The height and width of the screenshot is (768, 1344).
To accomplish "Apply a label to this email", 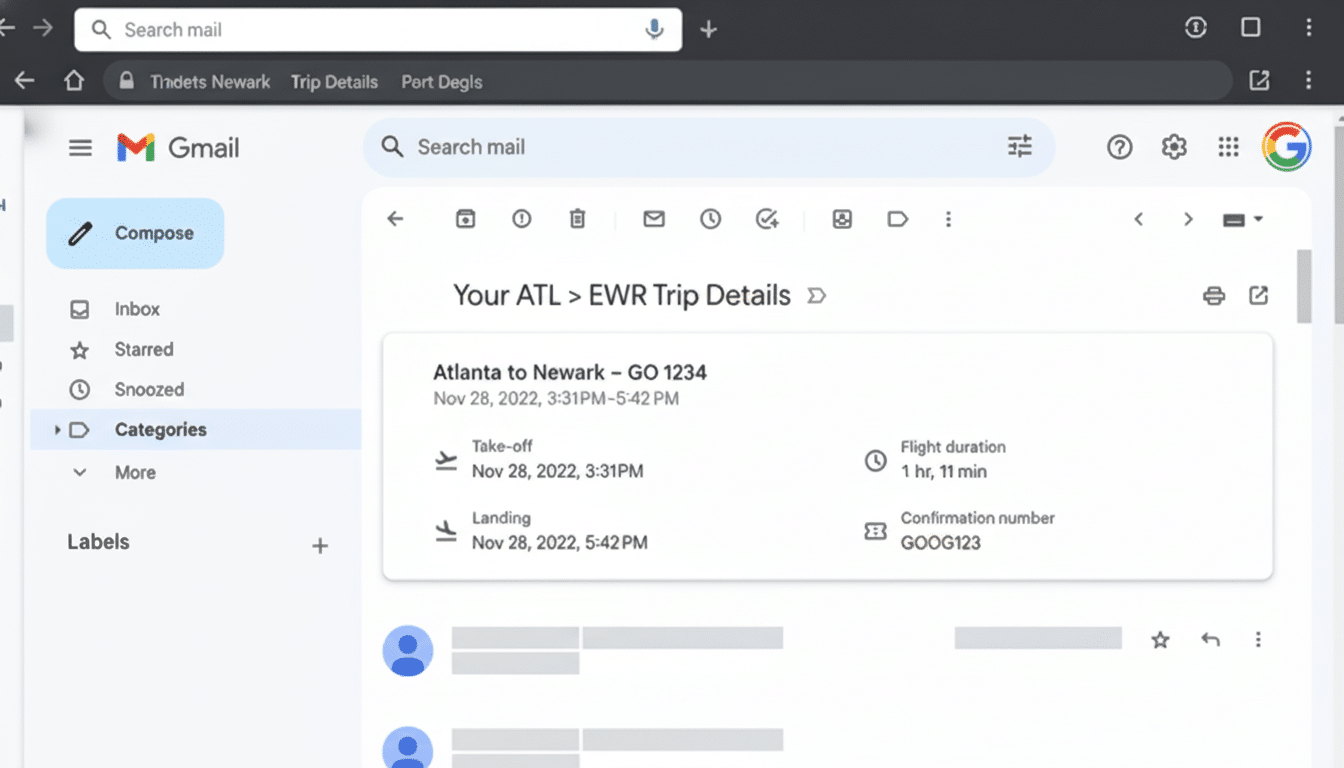I will point(898,218).
